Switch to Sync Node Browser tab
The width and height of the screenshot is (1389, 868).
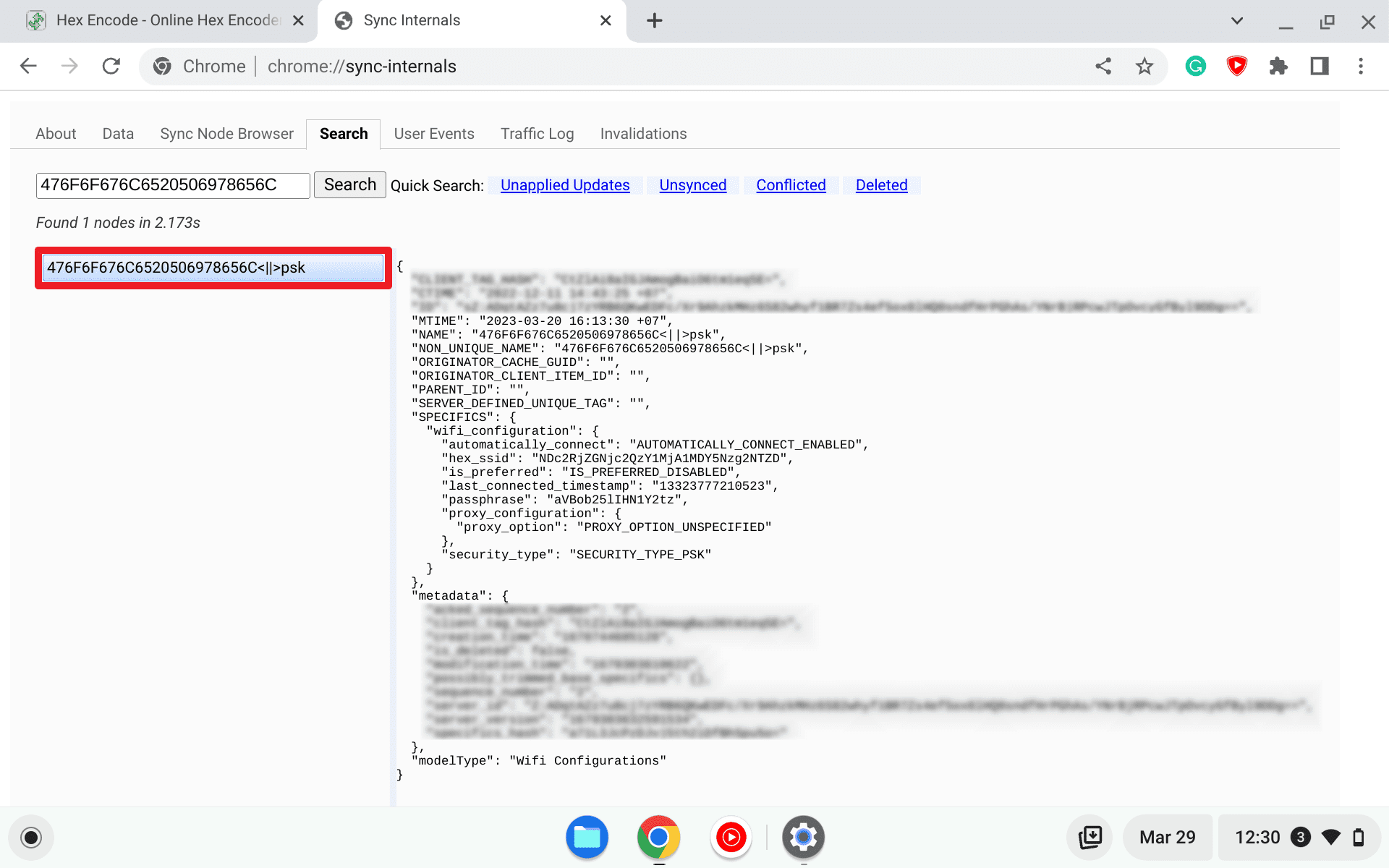pyautogui.click(x=226, y=134)
